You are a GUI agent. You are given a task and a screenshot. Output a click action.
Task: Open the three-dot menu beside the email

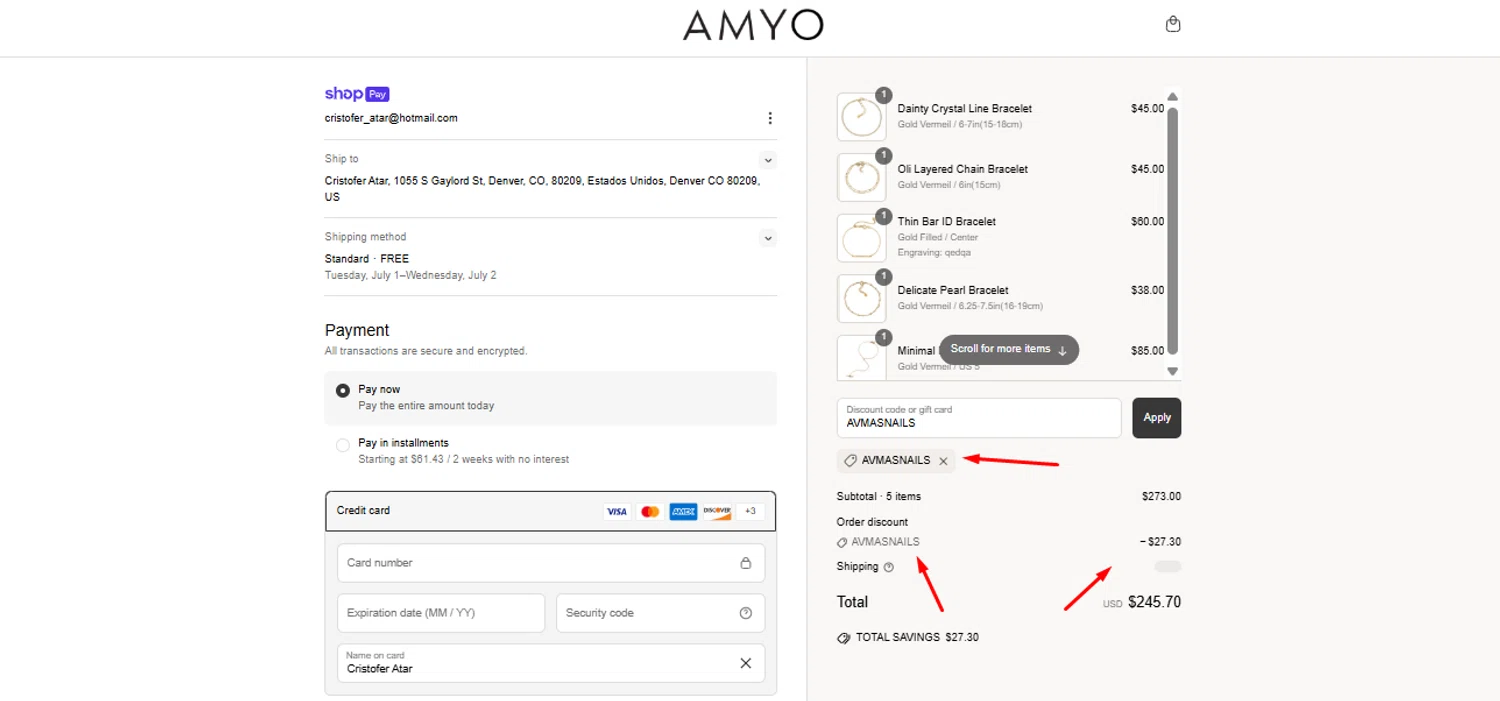(x=770, y=118)
